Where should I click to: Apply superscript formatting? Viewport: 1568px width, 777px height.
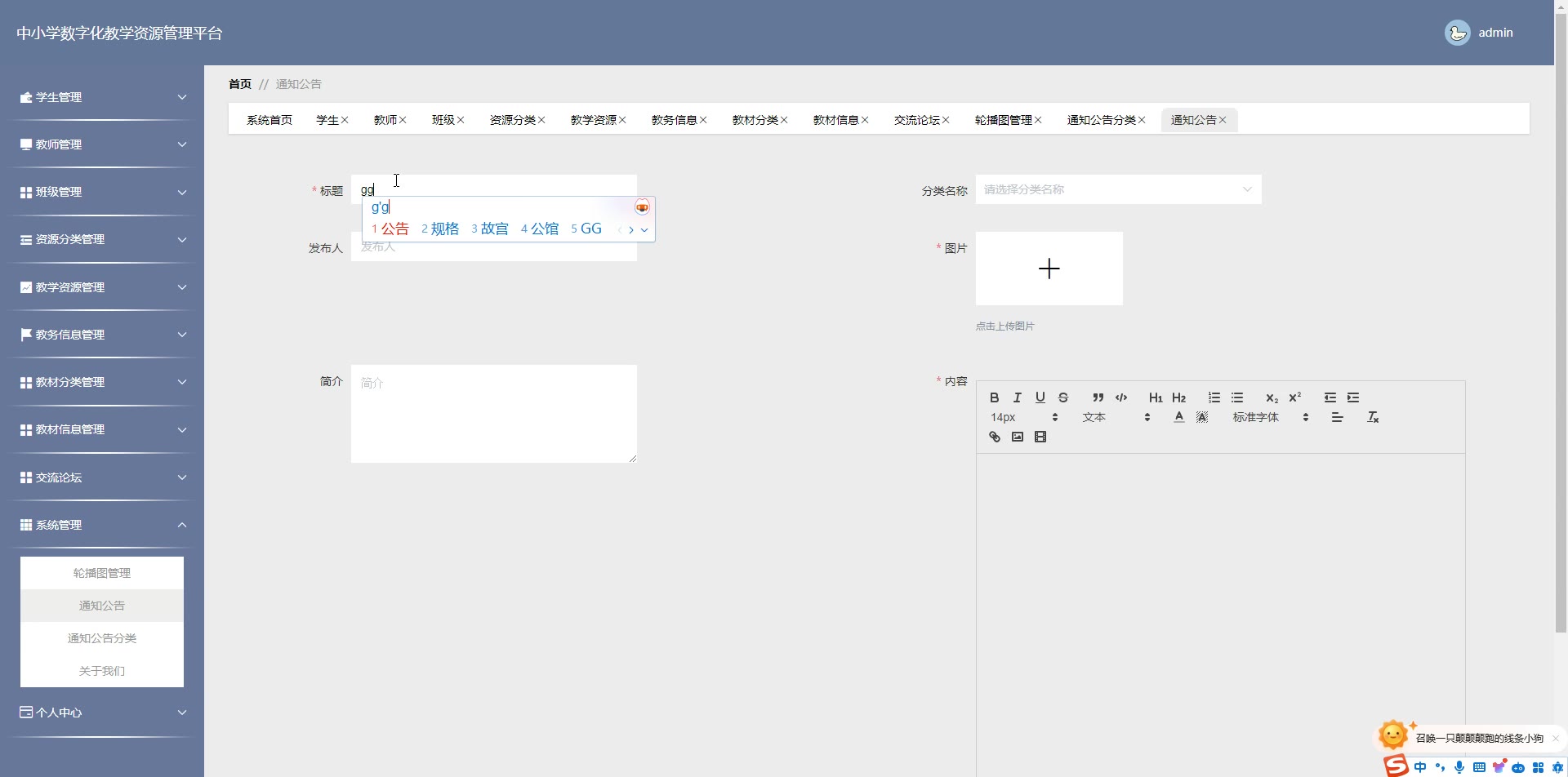point(1294,397)
